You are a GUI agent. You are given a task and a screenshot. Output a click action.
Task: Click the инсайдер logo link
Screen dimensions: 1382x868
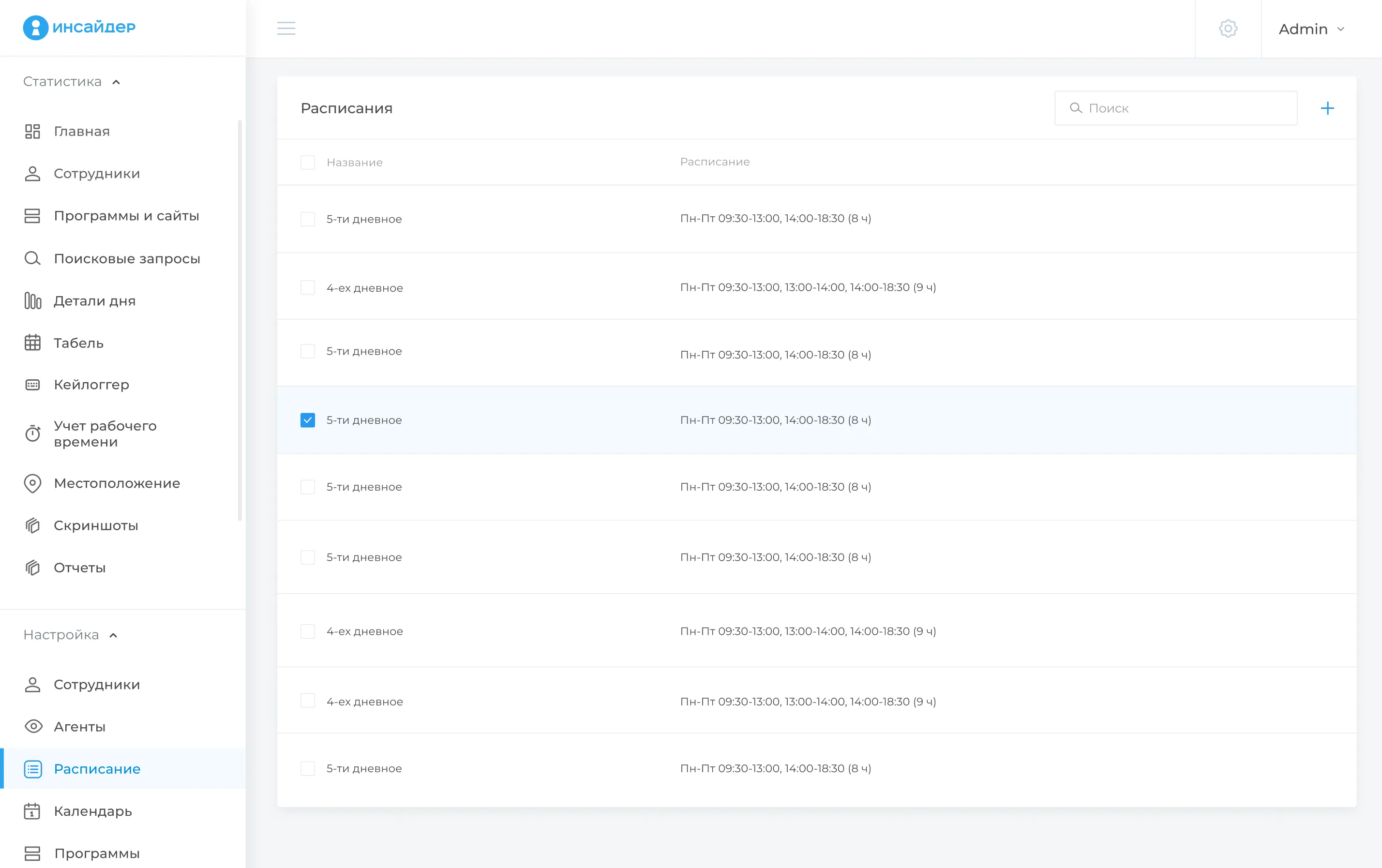click(x=79, y=27)
